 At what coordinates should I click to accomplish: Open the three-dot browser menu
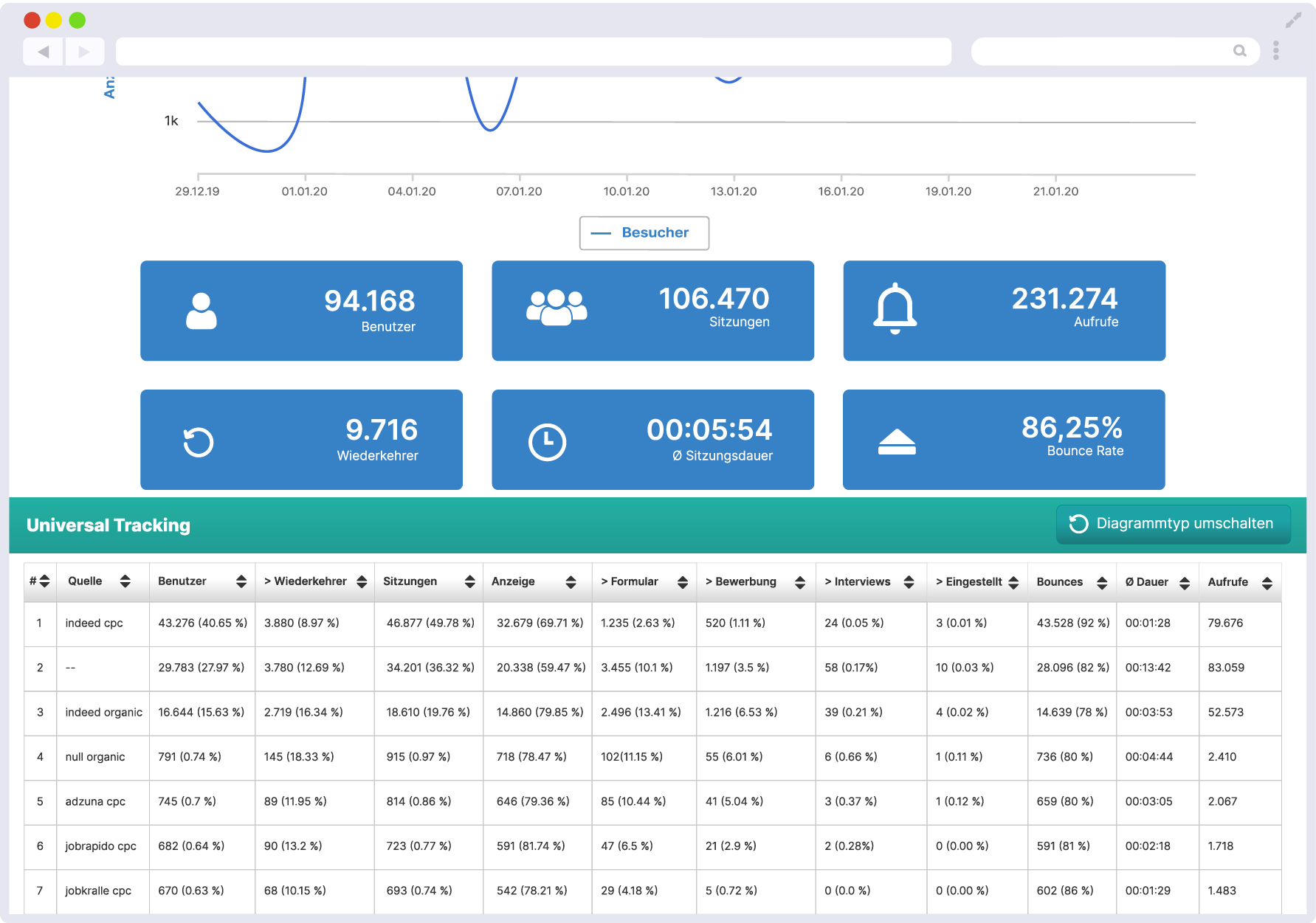coord(1276,51)
